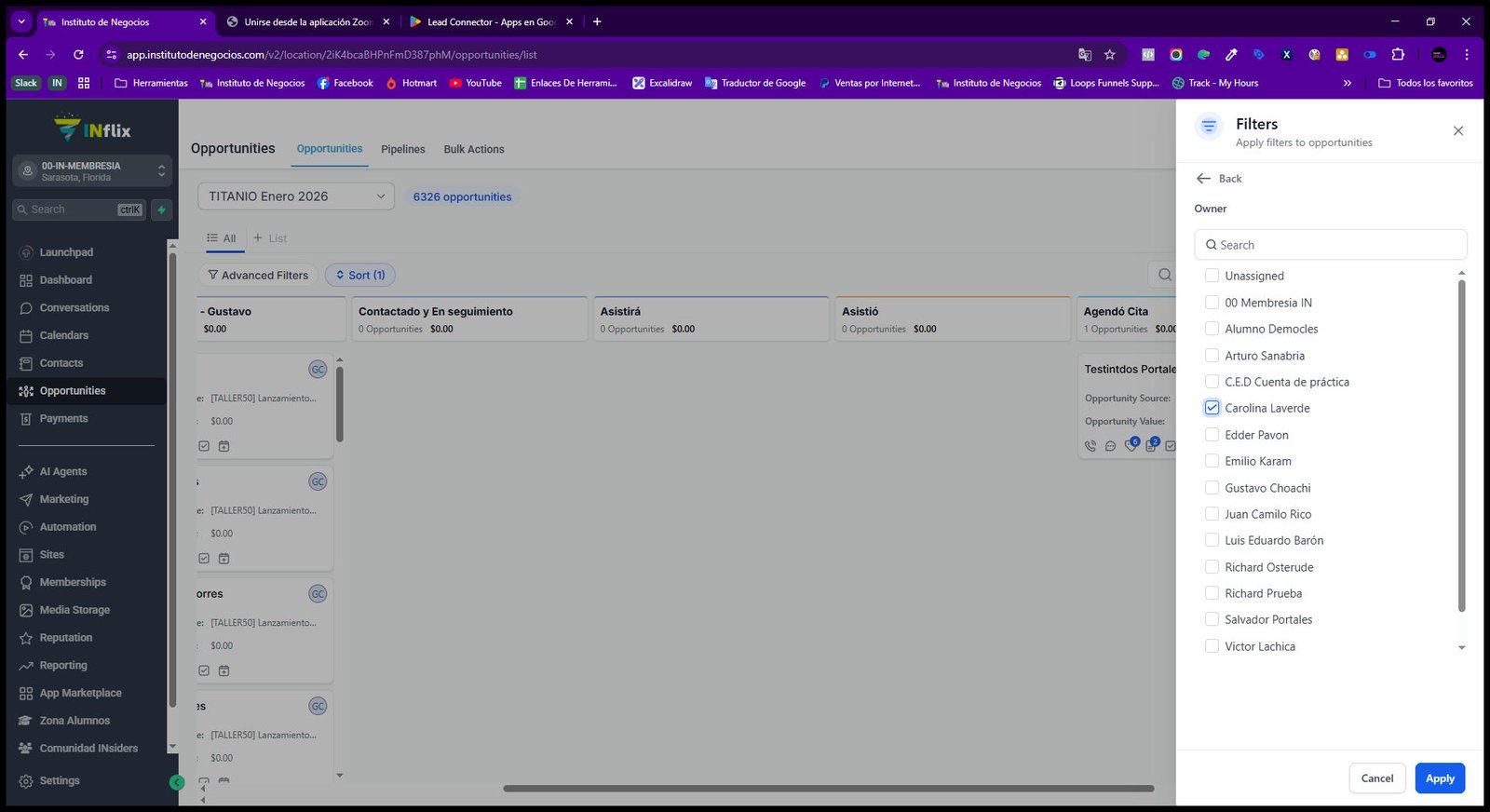Uncheck Carolina Laverde owner checkbox
The image size is (1490, 812).
coord(1212,408)
